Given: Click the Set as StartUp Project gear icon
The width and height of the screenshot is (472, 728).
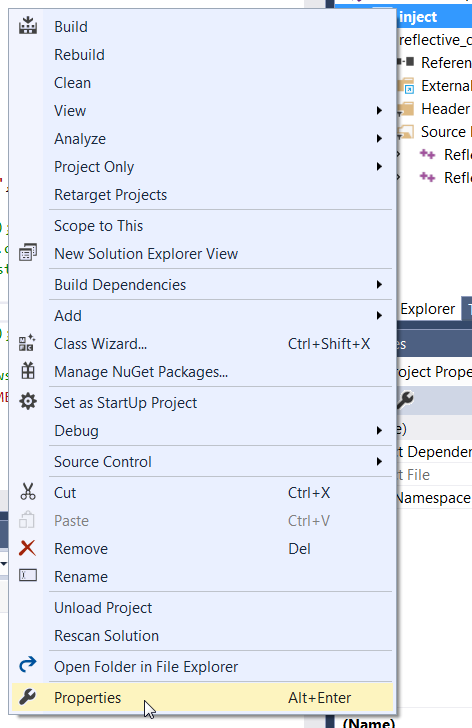Looking at the screenshot, I should [x=28, y=402].
